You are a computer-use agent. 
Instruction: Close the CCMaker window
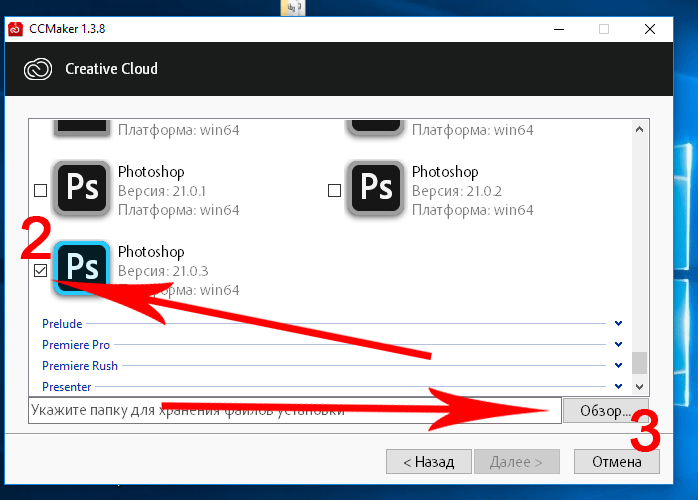[x=650, y=29]
